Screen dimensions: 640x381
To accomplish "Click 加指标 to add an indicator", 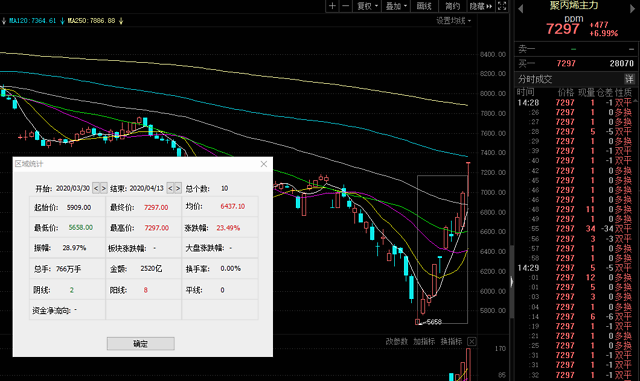I will 424,341.
